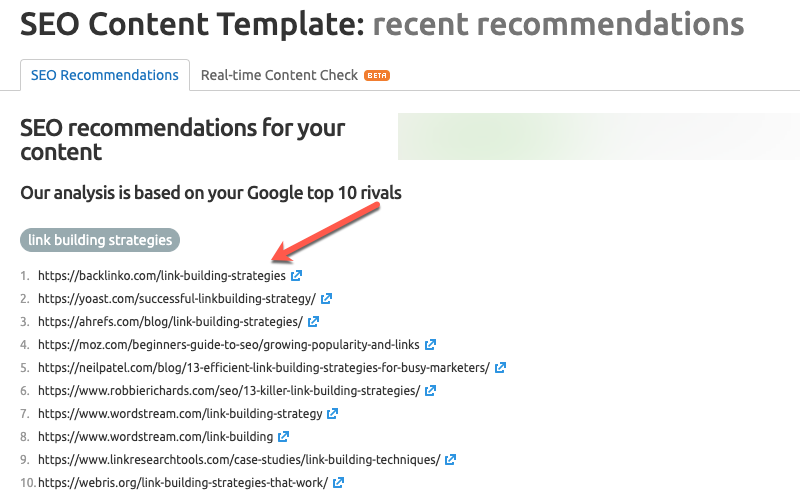Open the yoast.com successful-linkbuilding-strategy link
This screenshot has height=500, width=800.
(x=177, y=298)
